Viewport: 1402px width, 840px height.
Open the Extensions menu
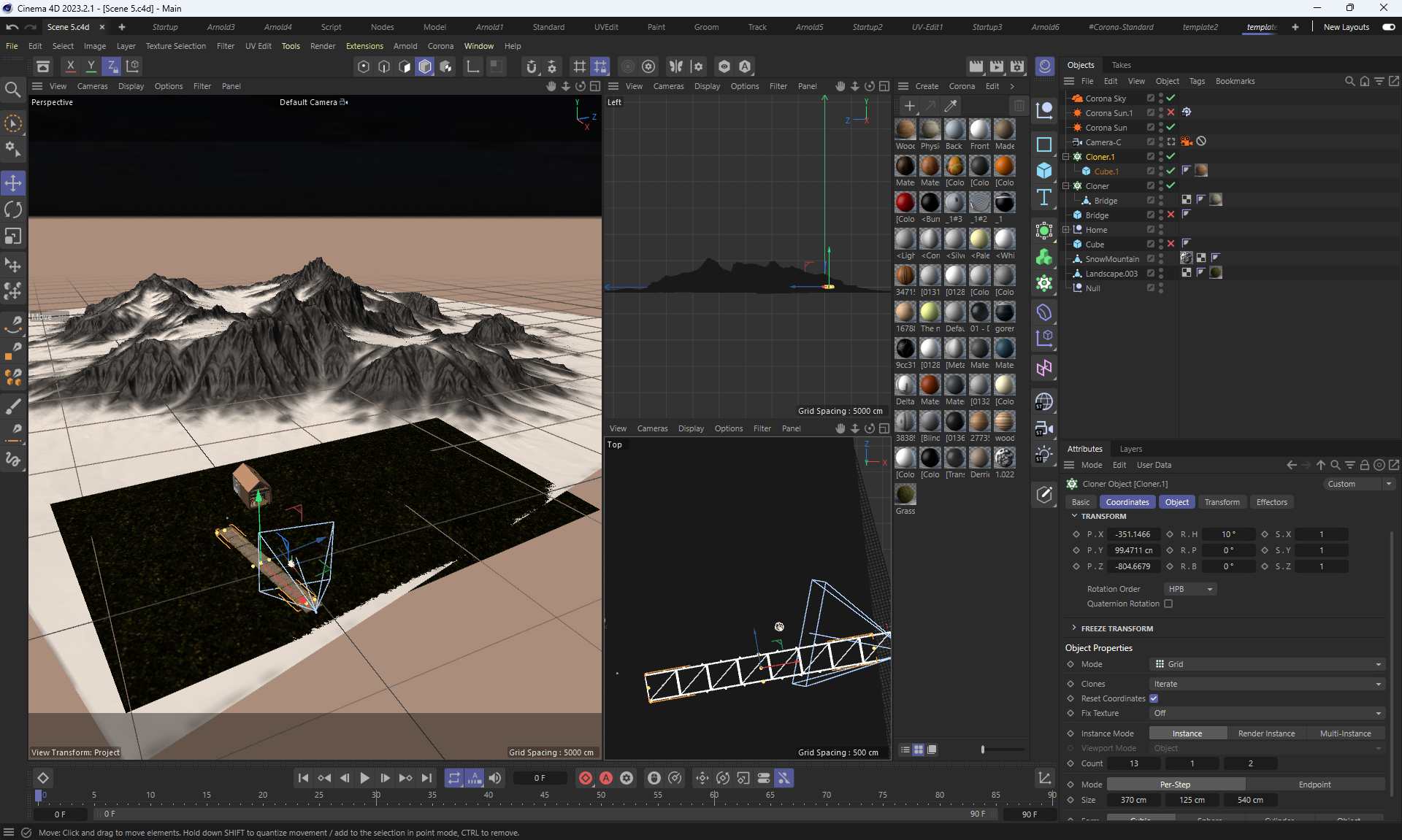click(364, 46)
